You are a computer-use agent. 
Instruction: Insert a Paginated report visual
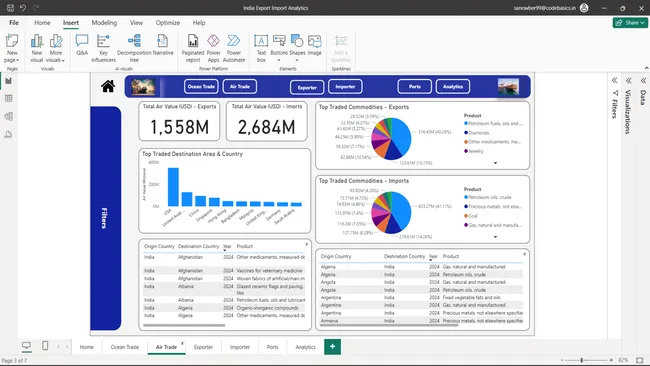[x=193, y=48]
